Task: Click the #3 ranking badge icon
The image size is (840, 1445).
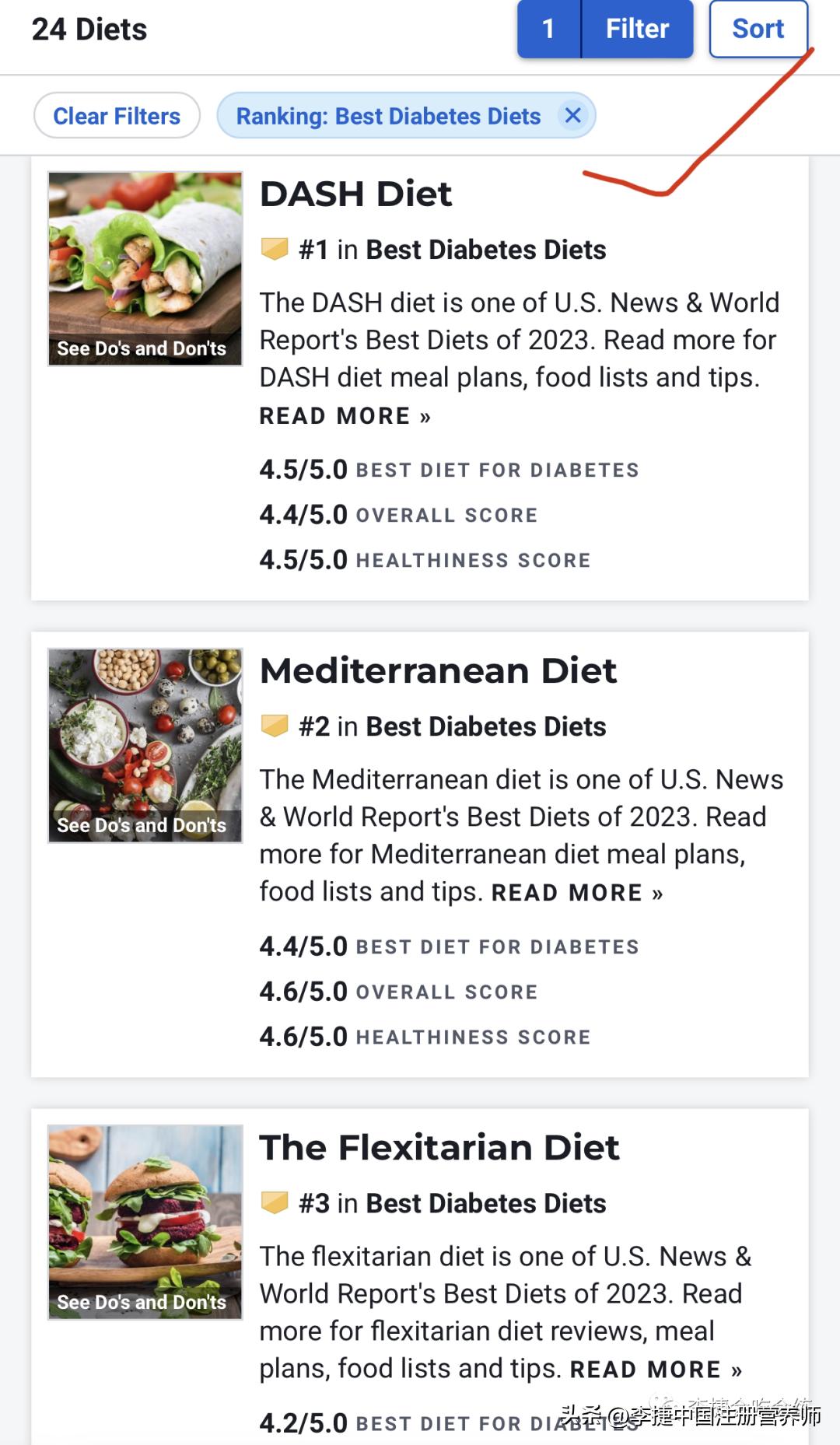Action: click(x=275, y=1203)
